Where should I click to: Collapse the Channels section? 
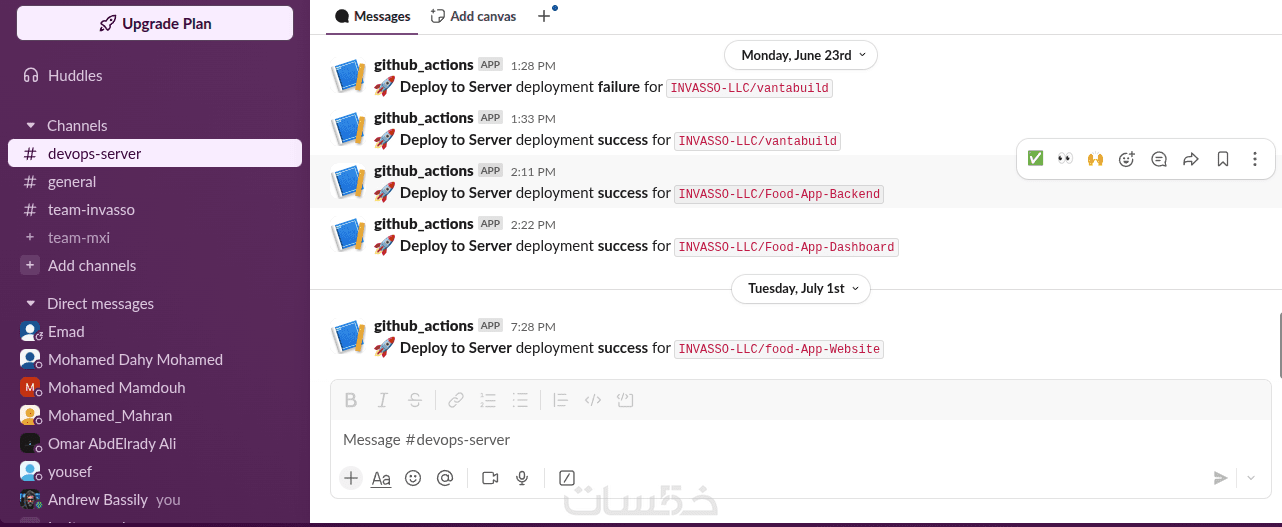31,126
